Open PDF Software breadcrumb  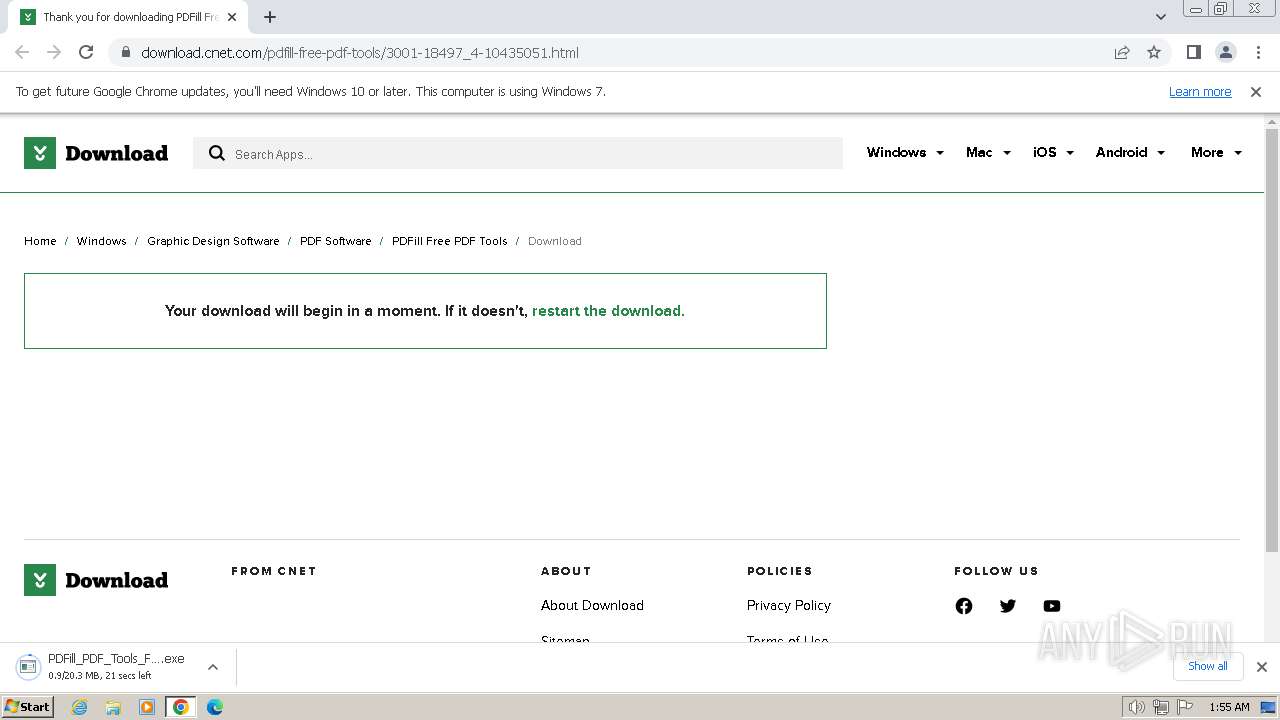335,241
